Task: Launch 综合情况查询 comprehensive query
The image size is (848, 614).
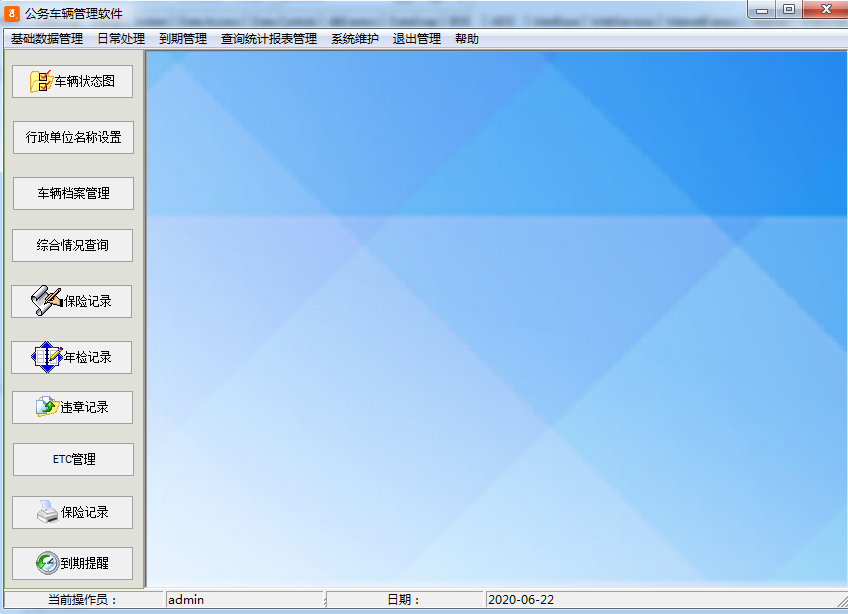Action: point(72,245)
